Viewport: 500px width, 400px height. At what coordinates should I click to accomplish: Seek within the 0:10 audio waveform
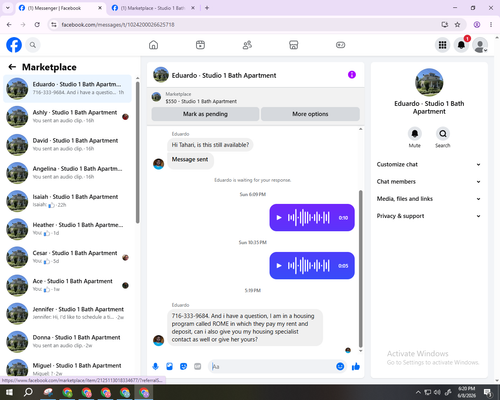tap(309, 218)
